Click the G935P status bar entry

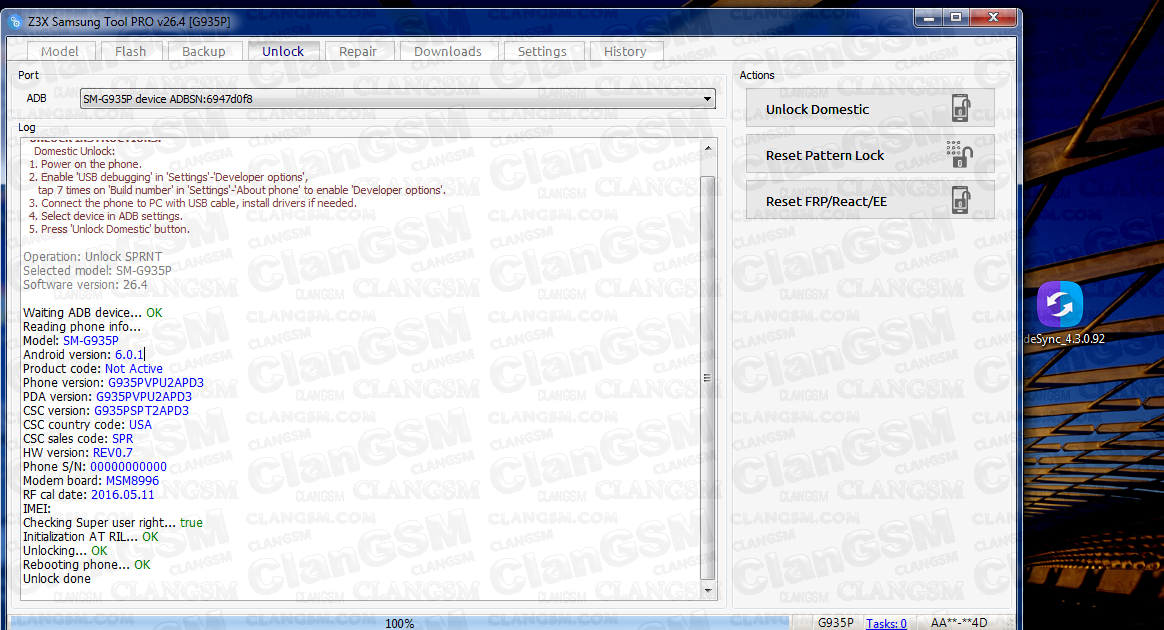[835, 623]
